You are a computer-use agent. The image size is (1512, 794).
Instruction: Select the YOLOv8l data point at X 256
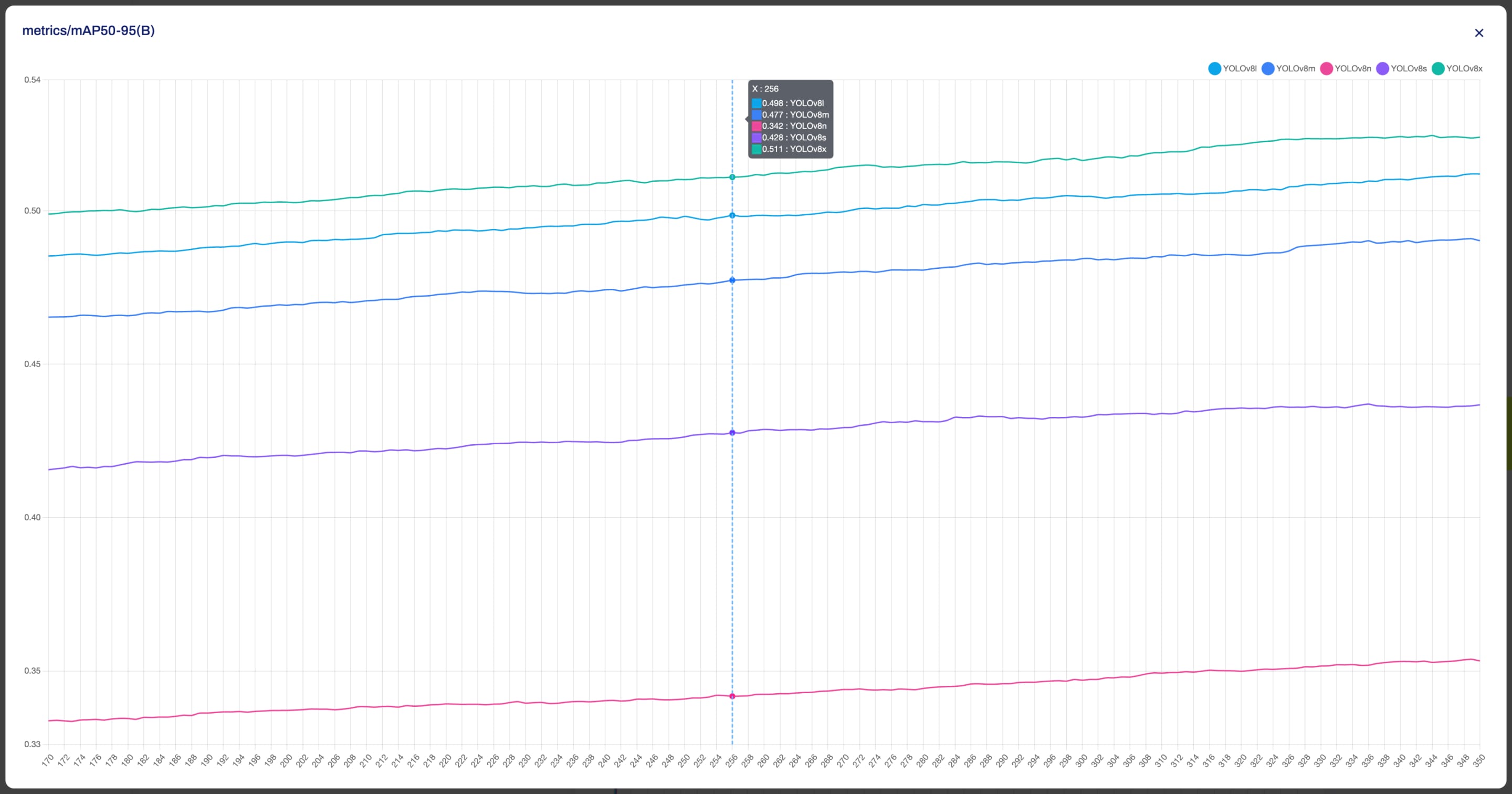[x=732, y=215]
